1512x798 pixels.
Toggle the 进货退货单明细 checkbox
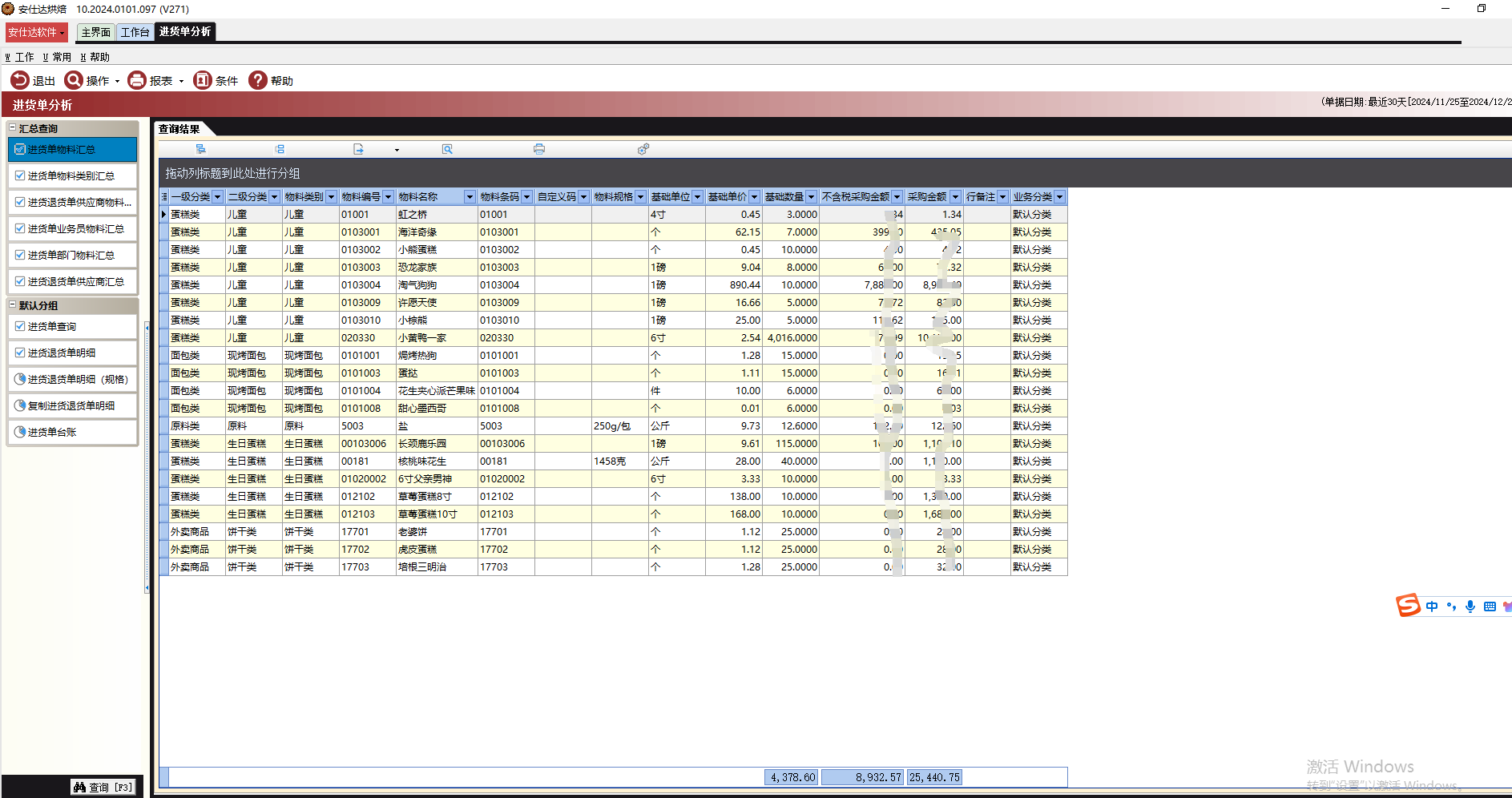pyautogui.click(x=20, y=353)
